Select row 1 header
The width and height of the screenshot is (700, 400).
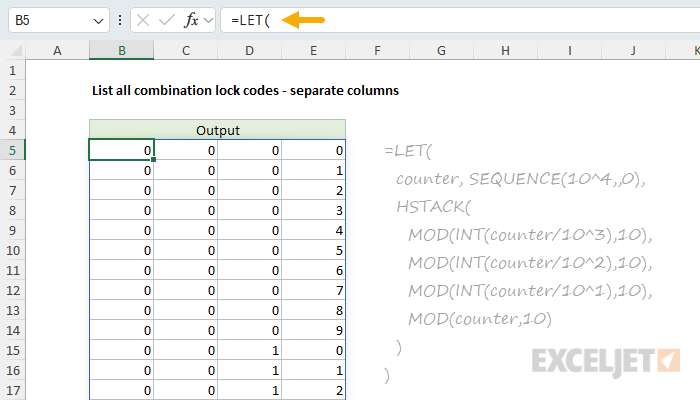tap(12, 71)
